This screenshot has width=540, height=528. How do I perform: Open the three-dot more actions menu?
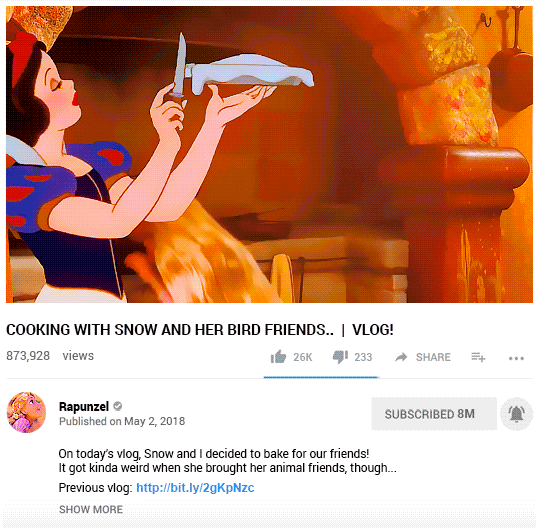(516, 359)
